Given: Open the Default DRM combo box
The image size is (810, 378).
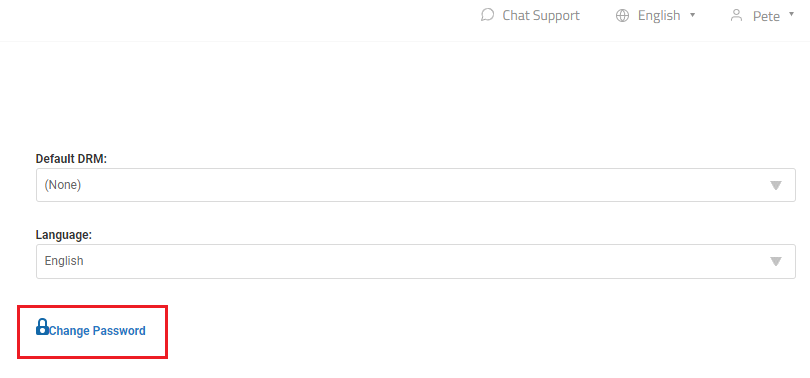Looking at the screenshot, I should pos(415,185).
